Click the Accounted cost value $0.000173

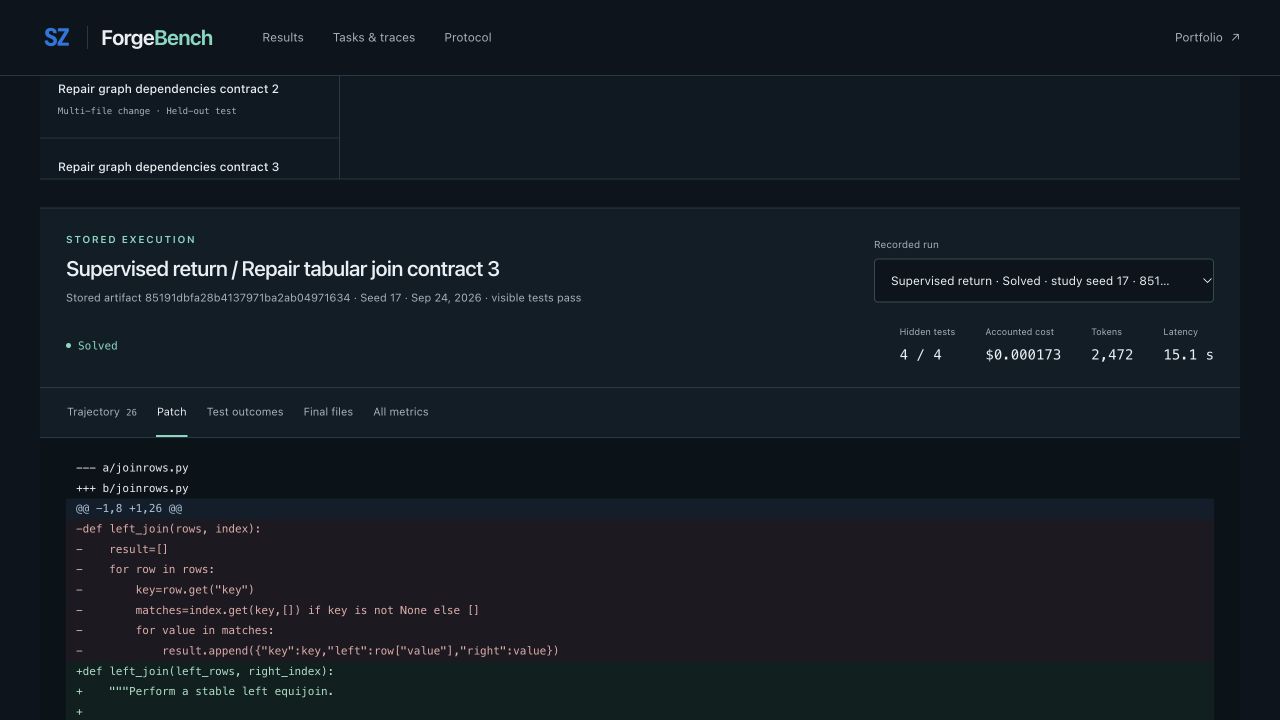tap(1023, 355)
